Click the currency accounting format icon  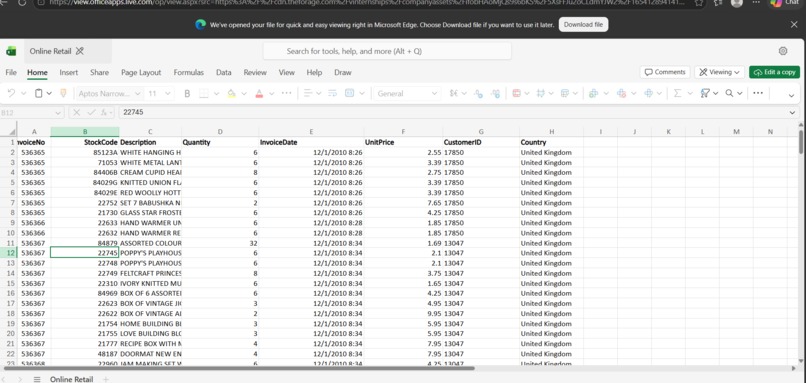pyautogui.click(x=454, y=93)
